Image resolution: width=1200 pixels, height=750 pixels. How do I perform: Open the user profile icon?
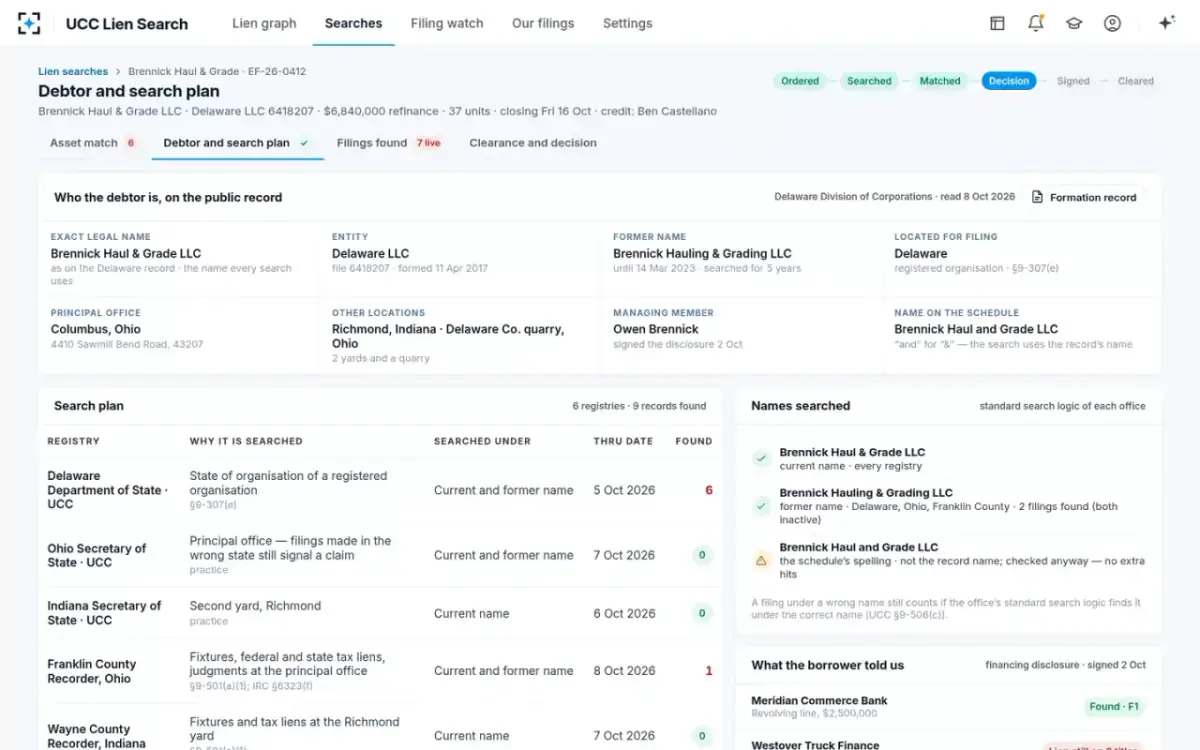1112,23
